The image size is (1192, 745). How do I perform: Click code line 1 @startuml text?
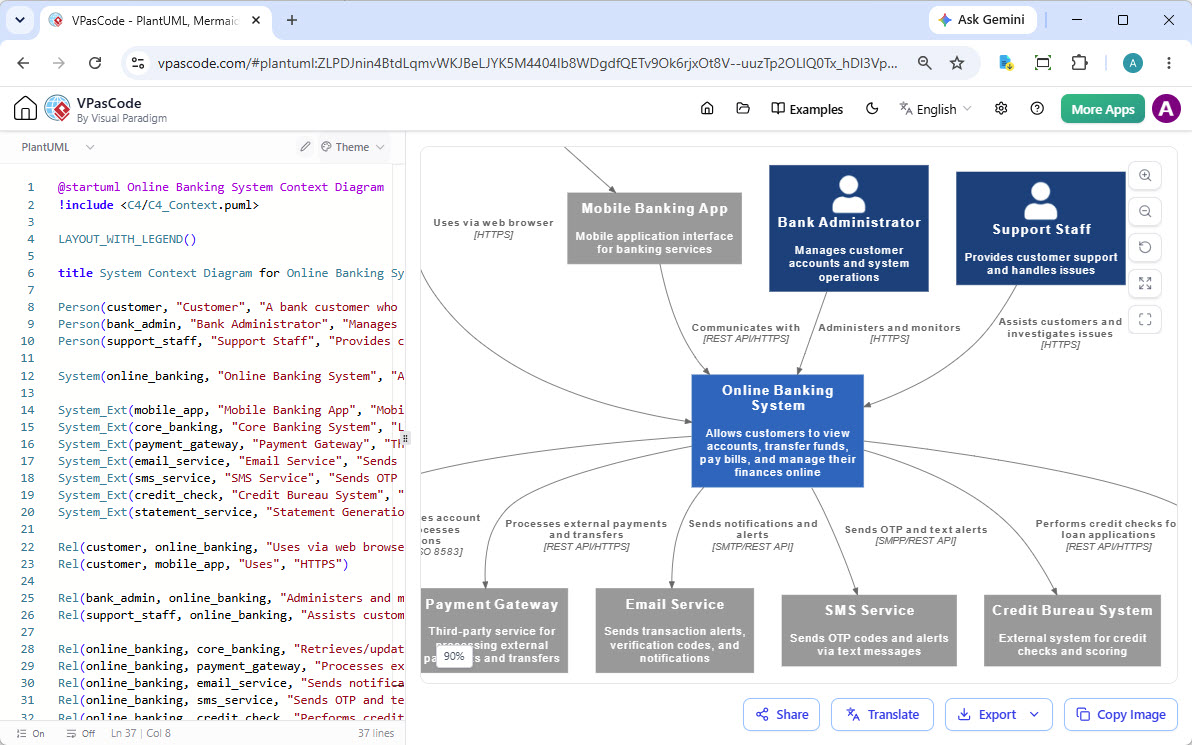coord(220,187)
